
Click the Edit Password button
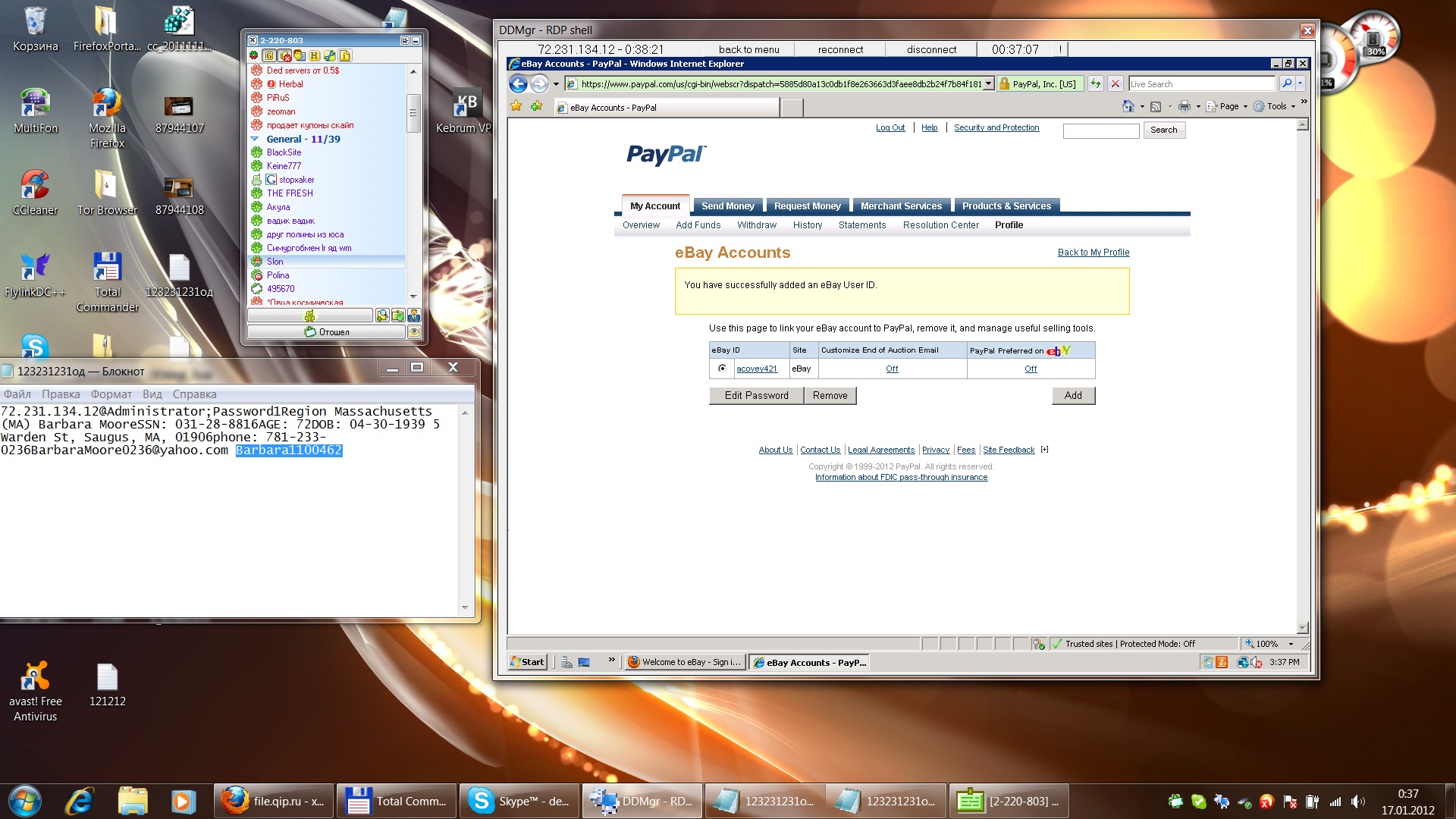point(756,395)
